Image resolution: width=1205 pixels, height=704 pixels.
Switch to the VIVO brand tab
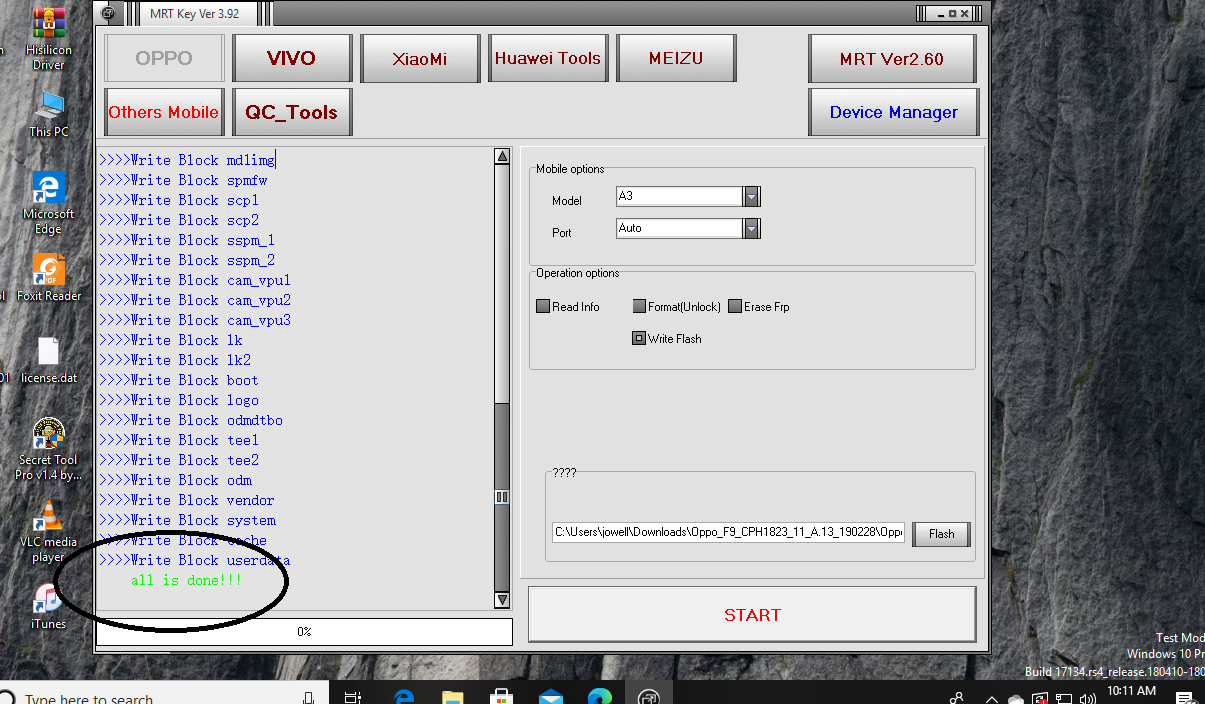pos(292,58)
